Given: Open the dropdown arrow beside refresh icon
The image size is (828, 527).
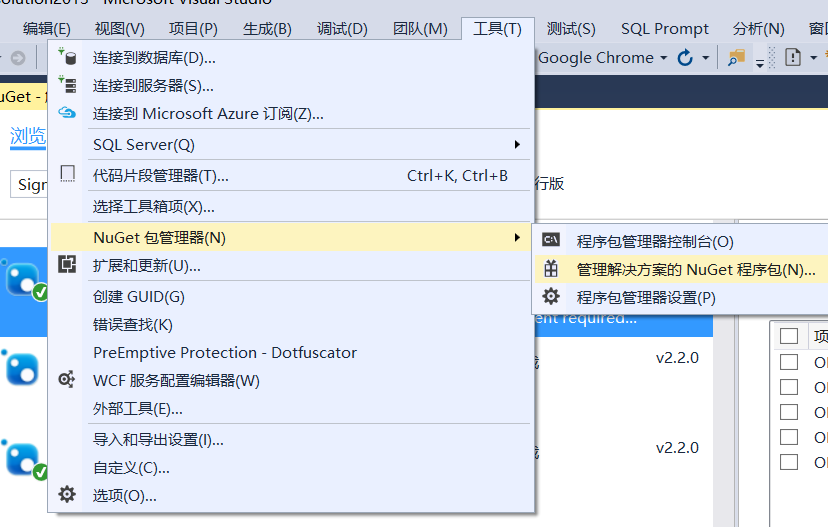Looking at the screenshot, I should tap(705, 58).
